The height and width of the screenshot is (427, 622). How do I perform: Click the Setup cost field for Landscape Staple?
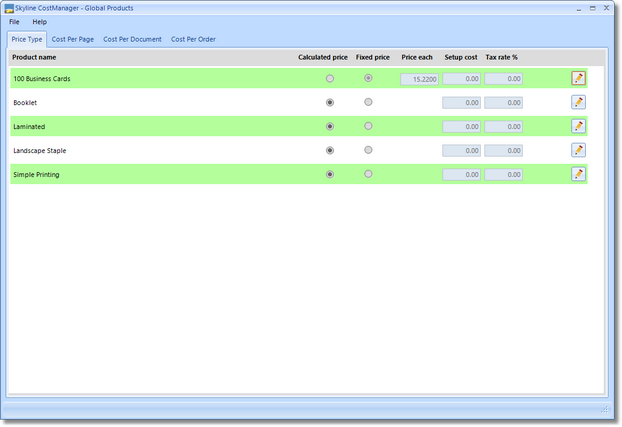(x=461, y=150)
